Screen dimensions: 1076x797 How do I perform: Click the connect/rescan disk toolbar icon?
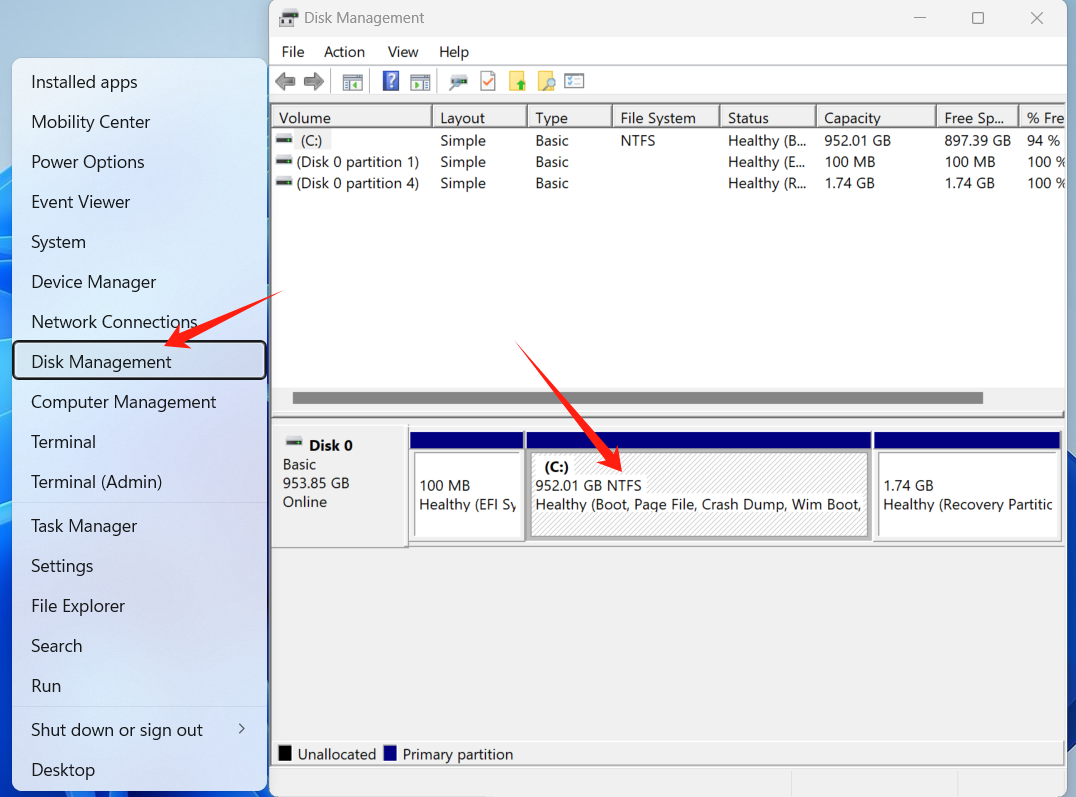coord(459,81)
